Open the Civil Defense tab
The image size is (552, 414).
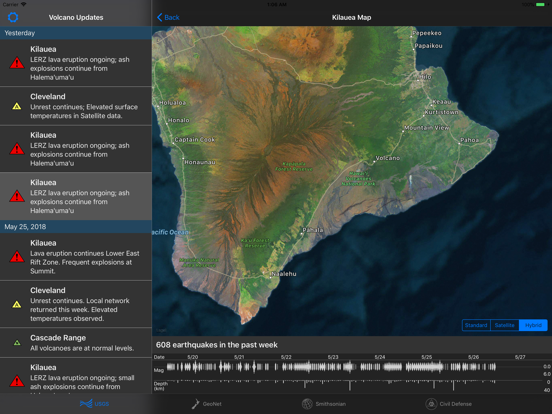tap(448, 404)
